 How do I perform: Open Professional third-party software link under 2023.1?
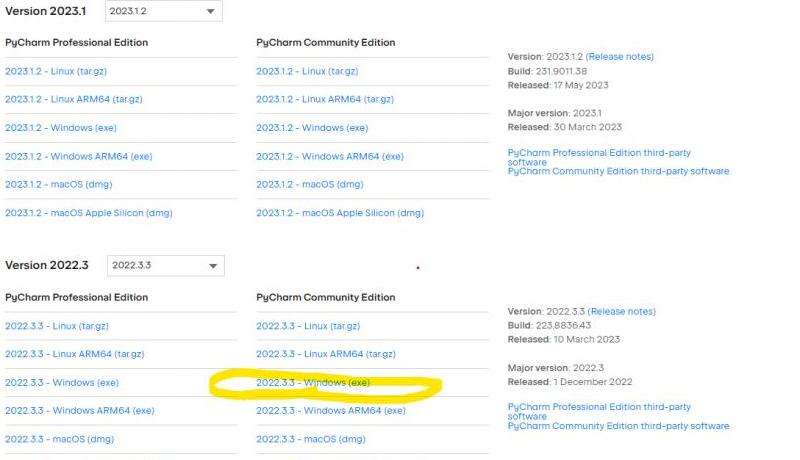point(599,157)
